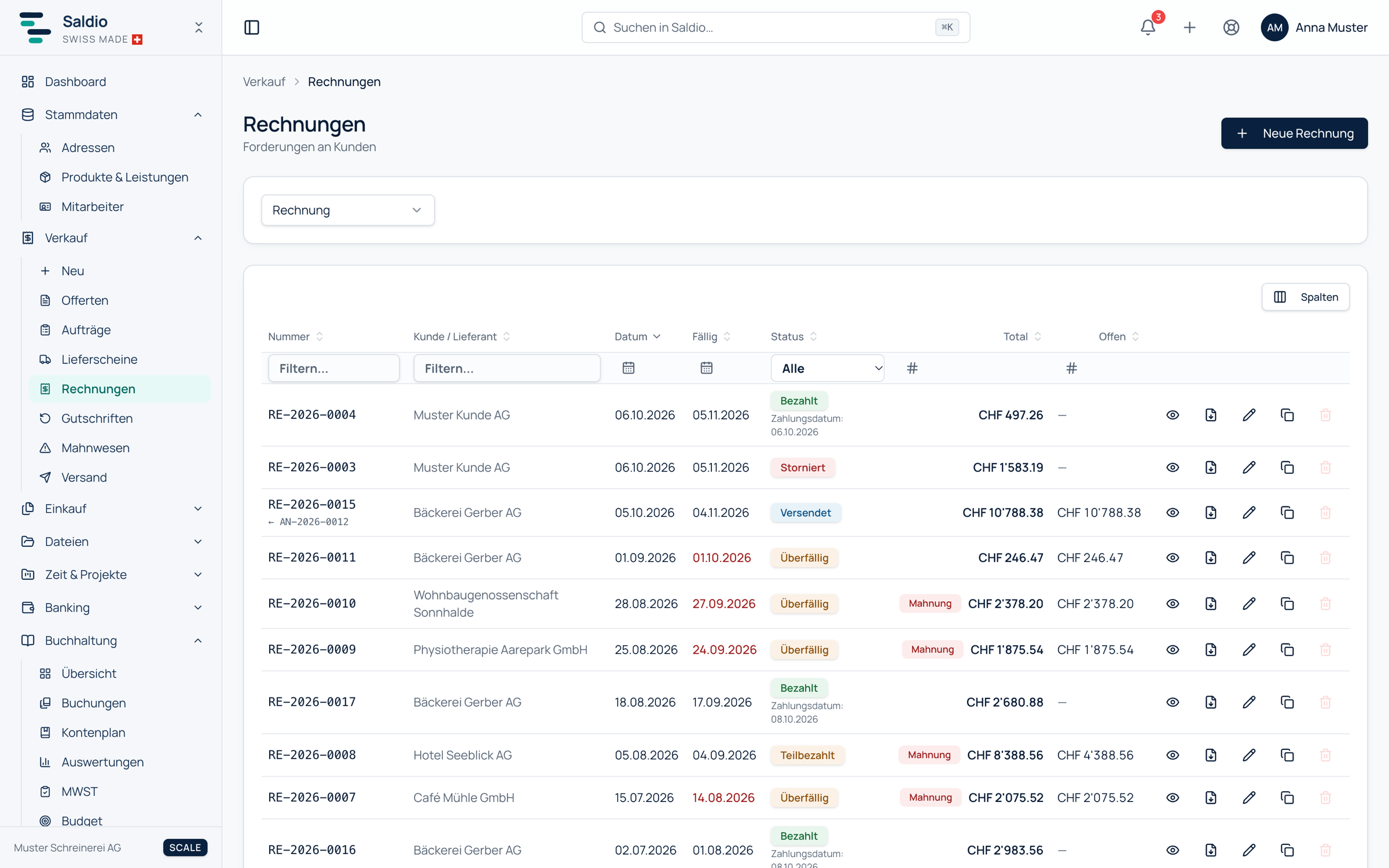Toggle the sidebar panel icon
This screenshot has height=868, width=1389.
pyautogui.click(x=252, y=27)
